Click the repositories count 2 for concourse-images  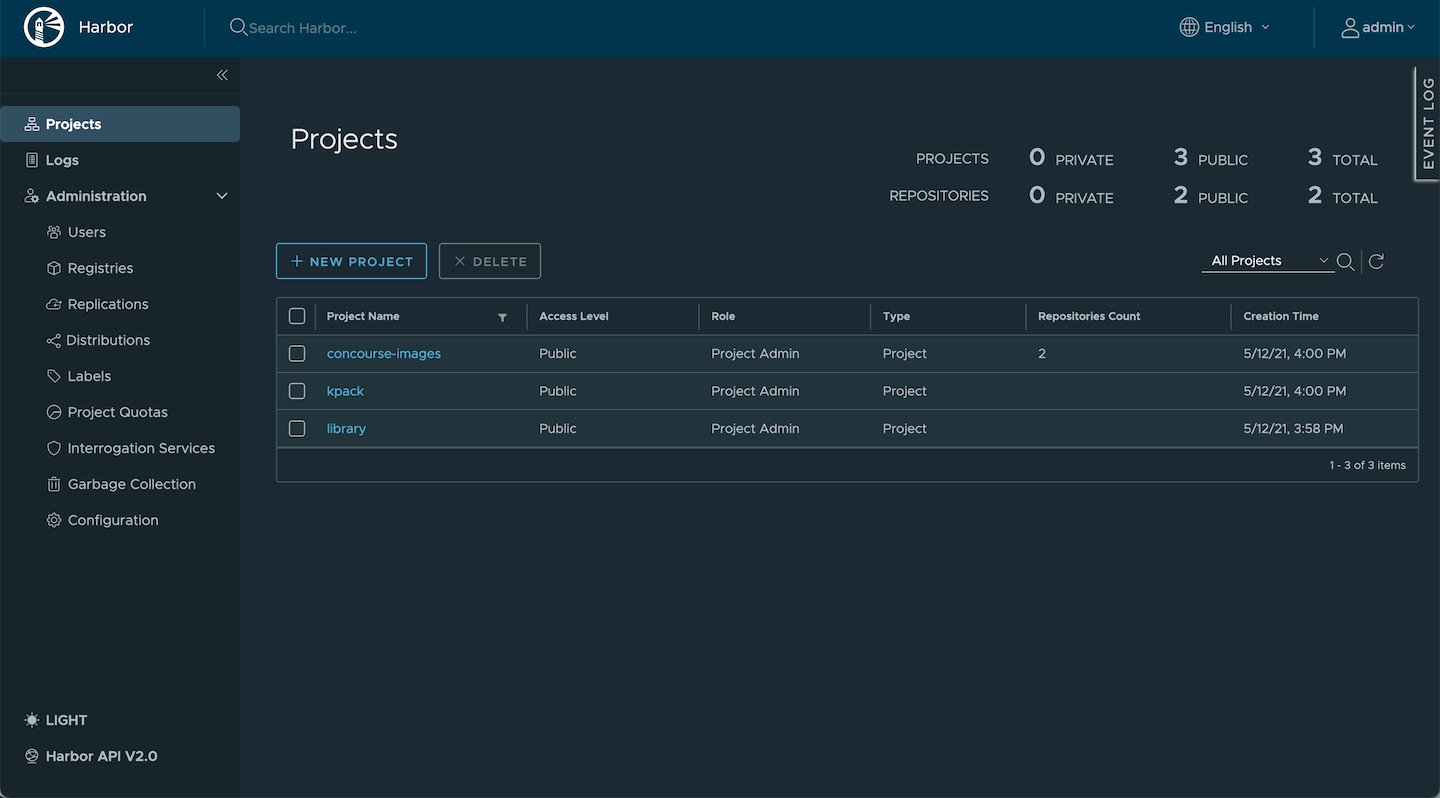click(1042, 353)
